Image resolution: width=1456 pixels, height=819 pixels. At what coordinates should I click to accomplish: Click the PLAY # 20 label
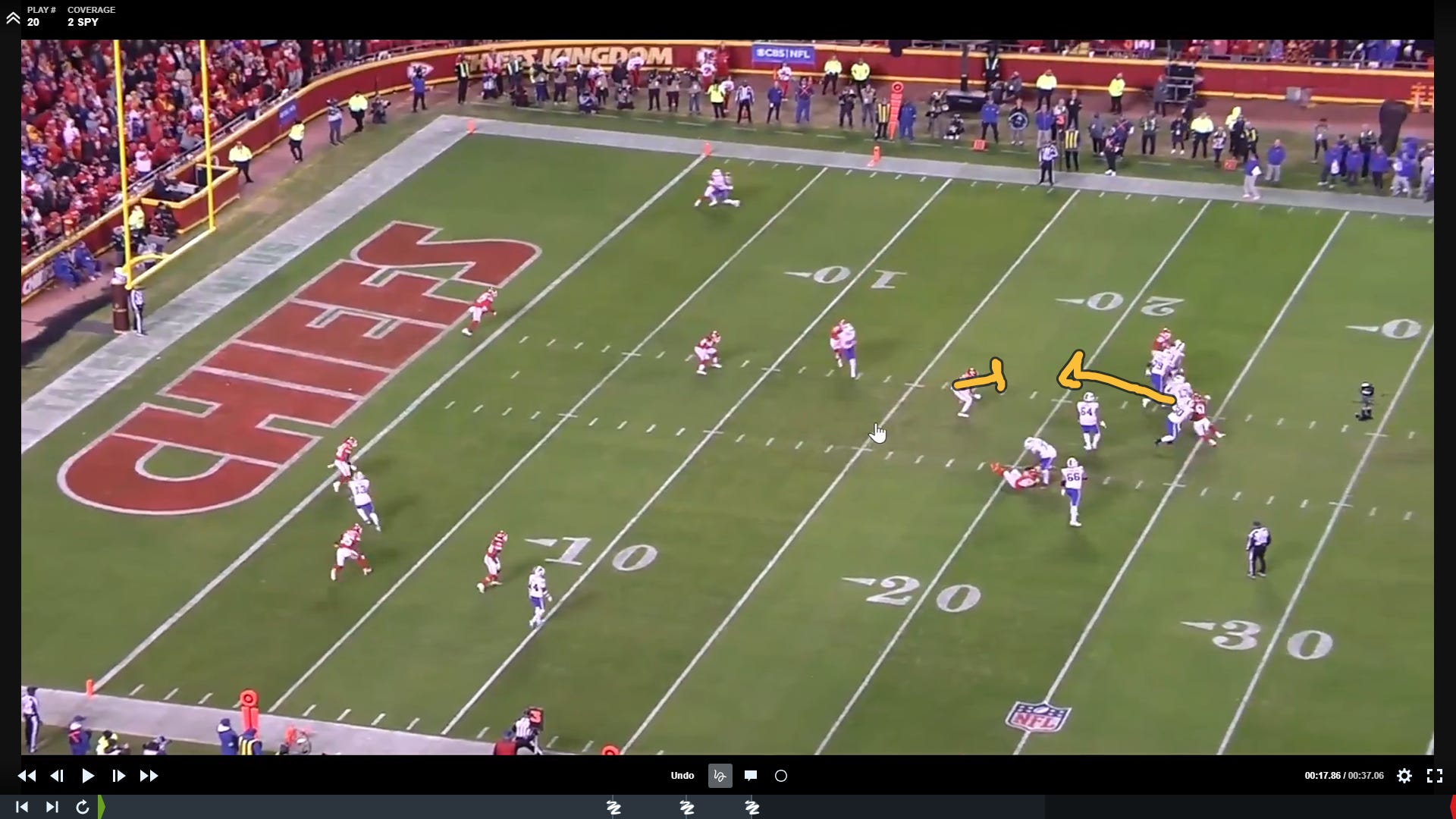[x=41, y=16]
